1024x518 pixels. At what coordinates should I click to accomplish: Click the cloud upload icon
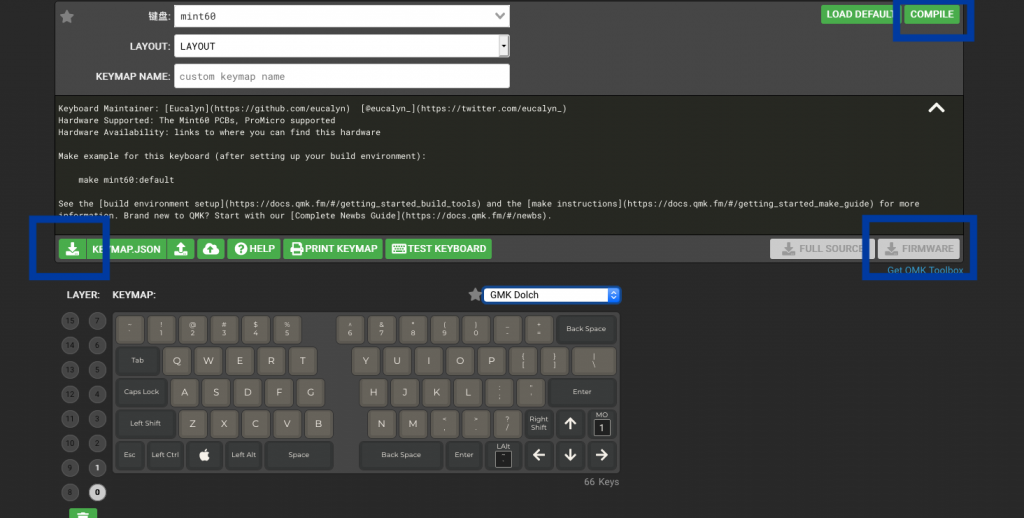tap(210, 249)
